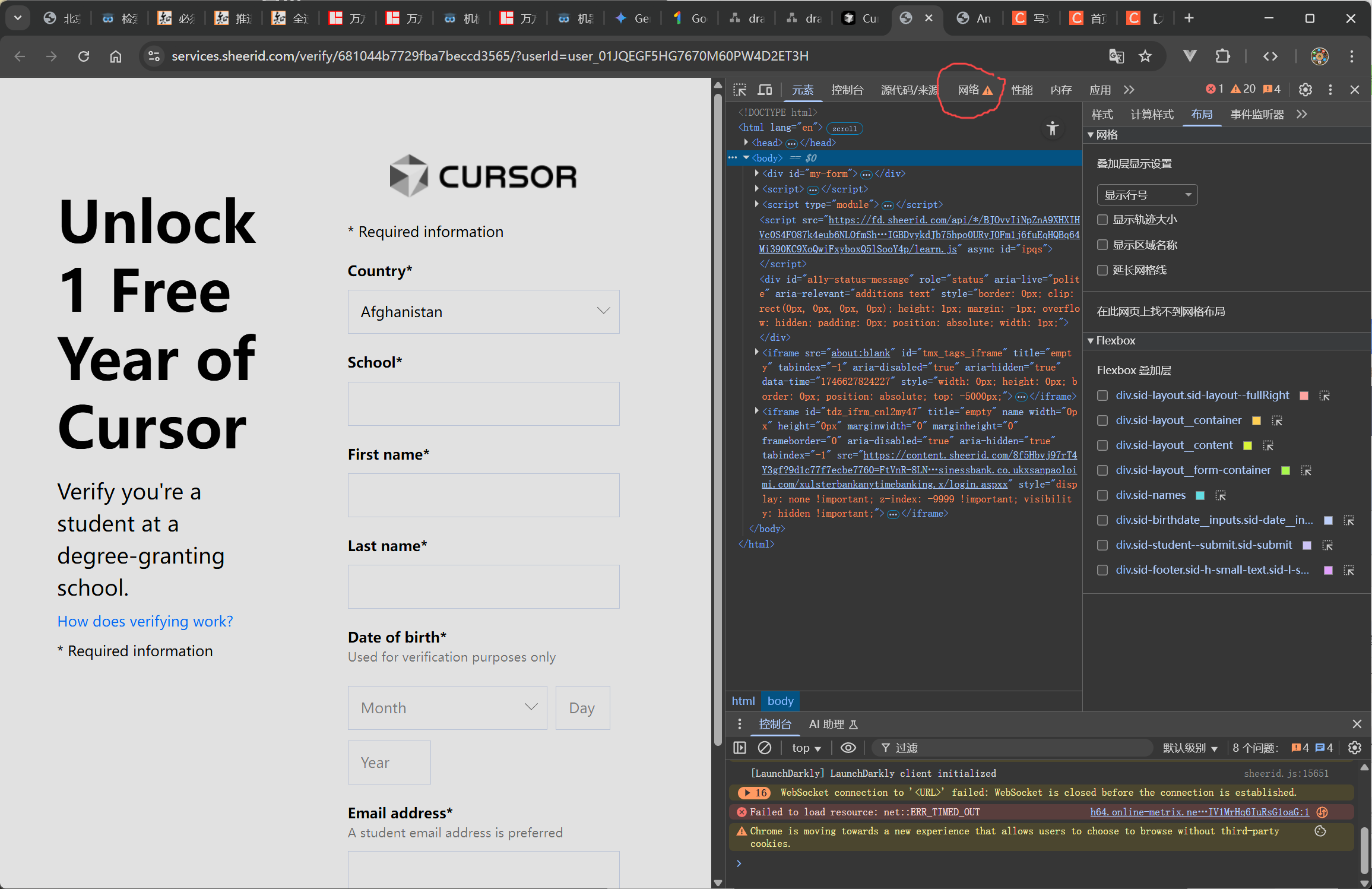
Task: Click the div.sid-layout_container color swatch
Action: click(x=1256, y=420)
